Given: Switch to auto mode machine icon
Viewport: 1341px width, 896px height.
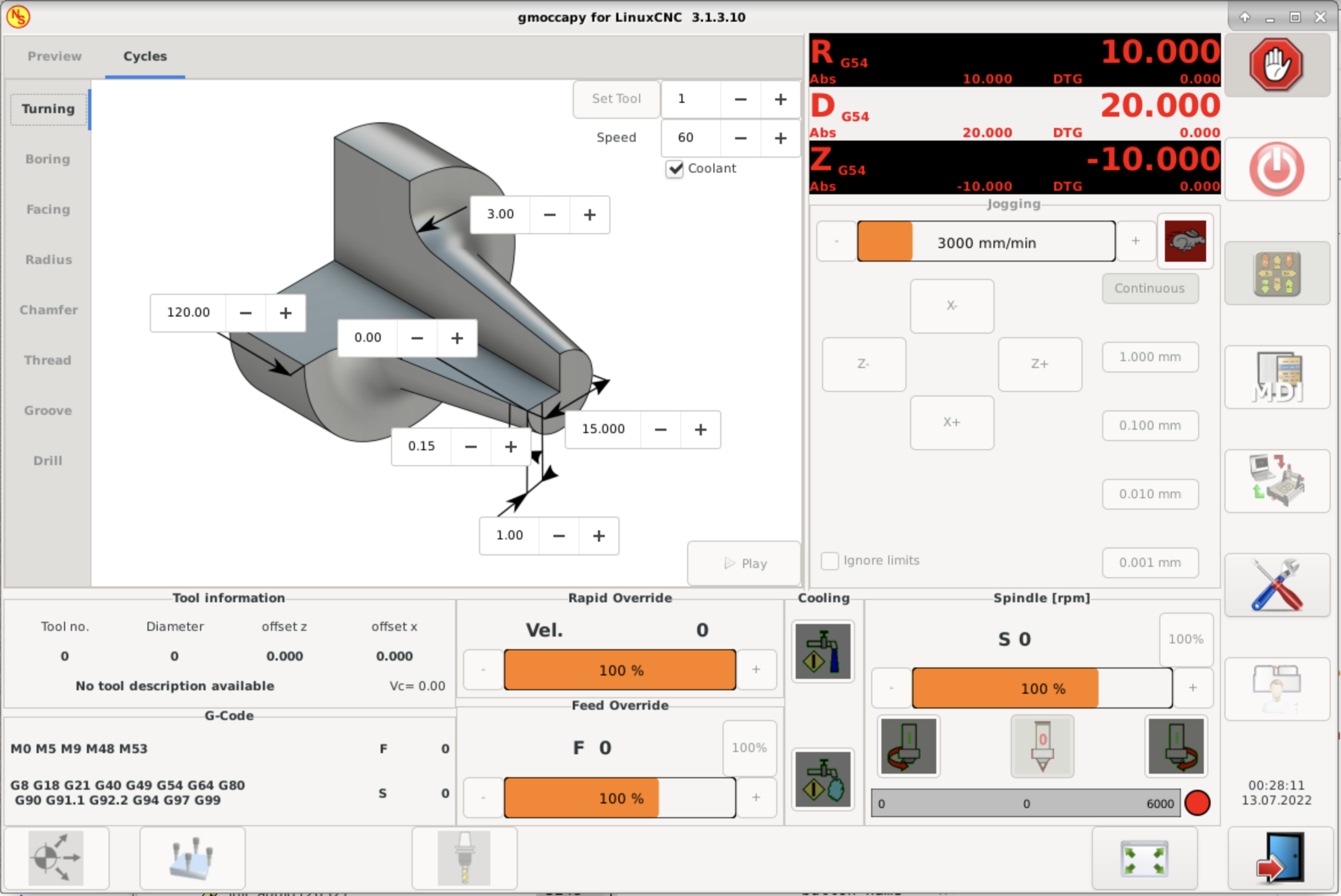Looking at the screenshot, I should point(1277,481).
